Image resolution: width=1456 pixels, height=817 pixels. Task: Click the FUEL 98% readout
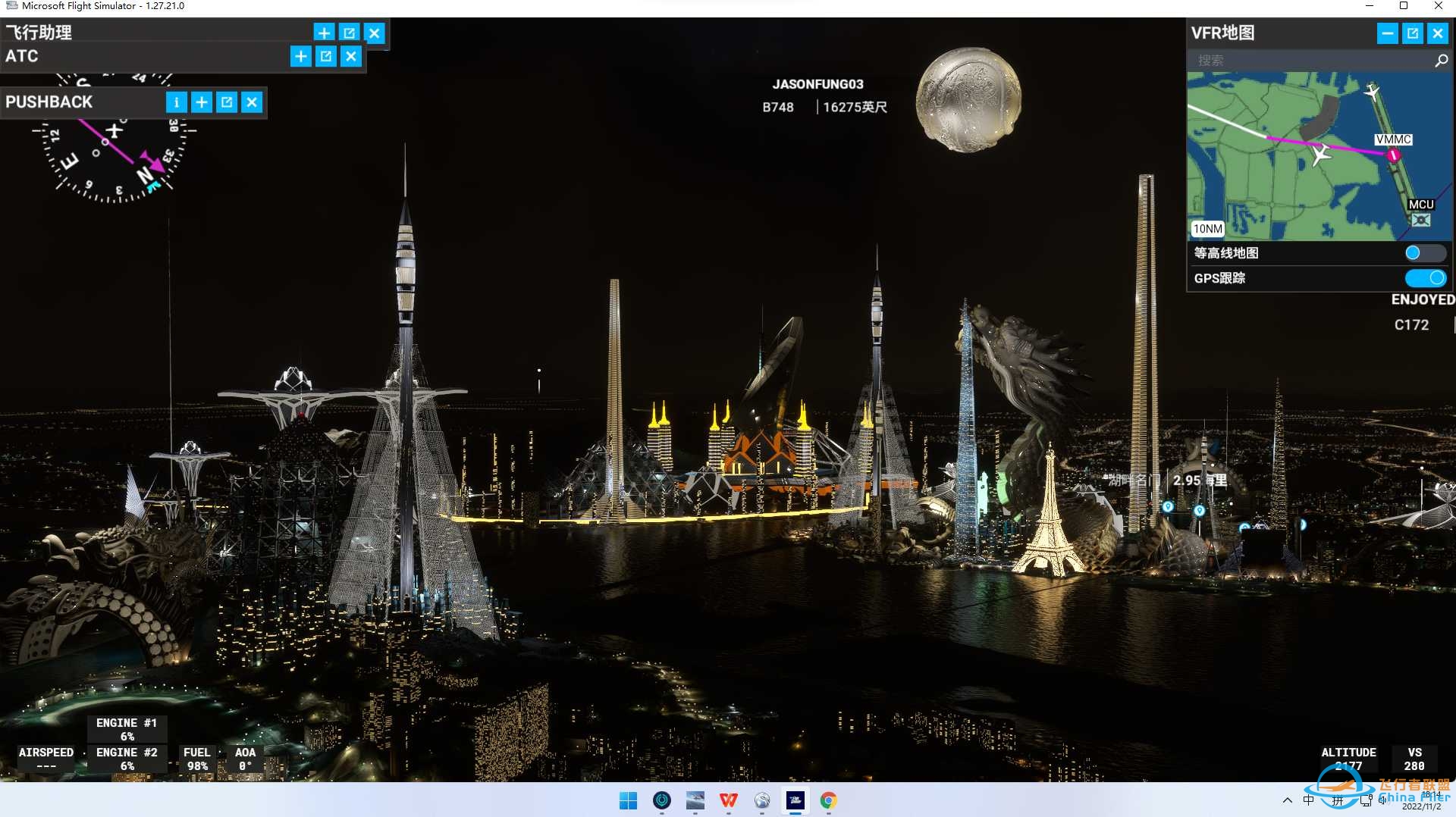click(197, 759)
